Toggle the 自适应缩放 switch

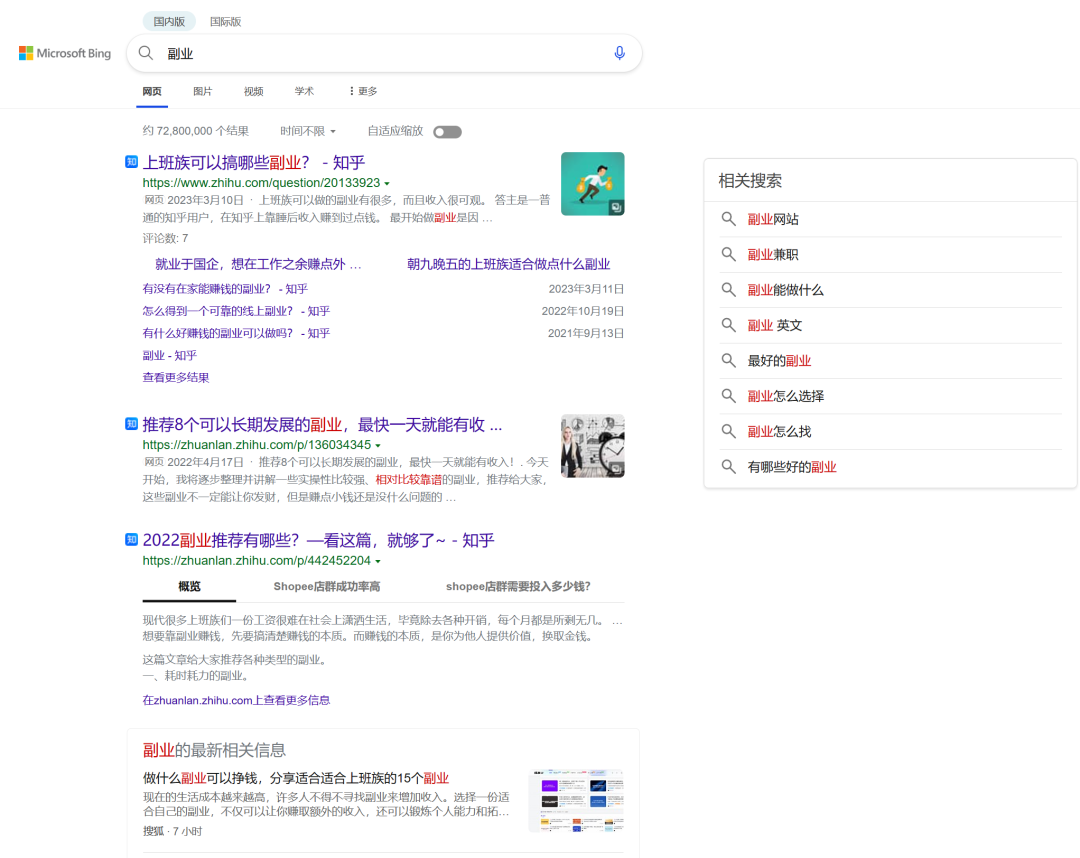tap(447, 132)
